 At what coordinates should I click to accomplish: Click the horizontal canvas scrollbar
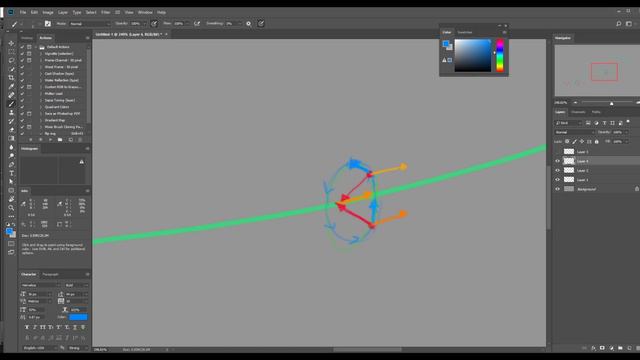point(367,349)
